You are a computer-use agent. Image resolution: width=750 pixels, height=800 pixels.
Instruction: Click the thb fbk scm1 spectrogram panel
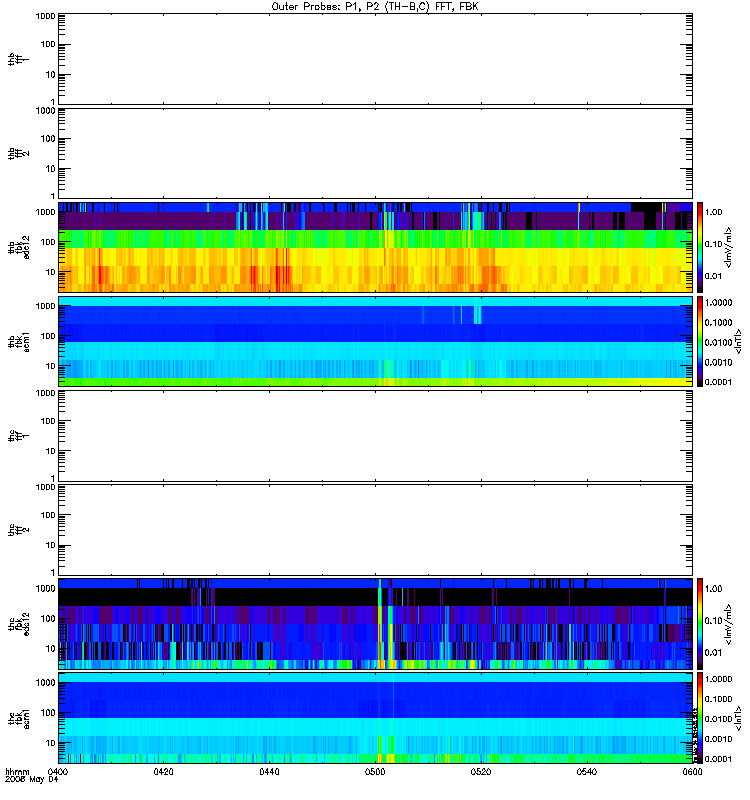[375, 342]
